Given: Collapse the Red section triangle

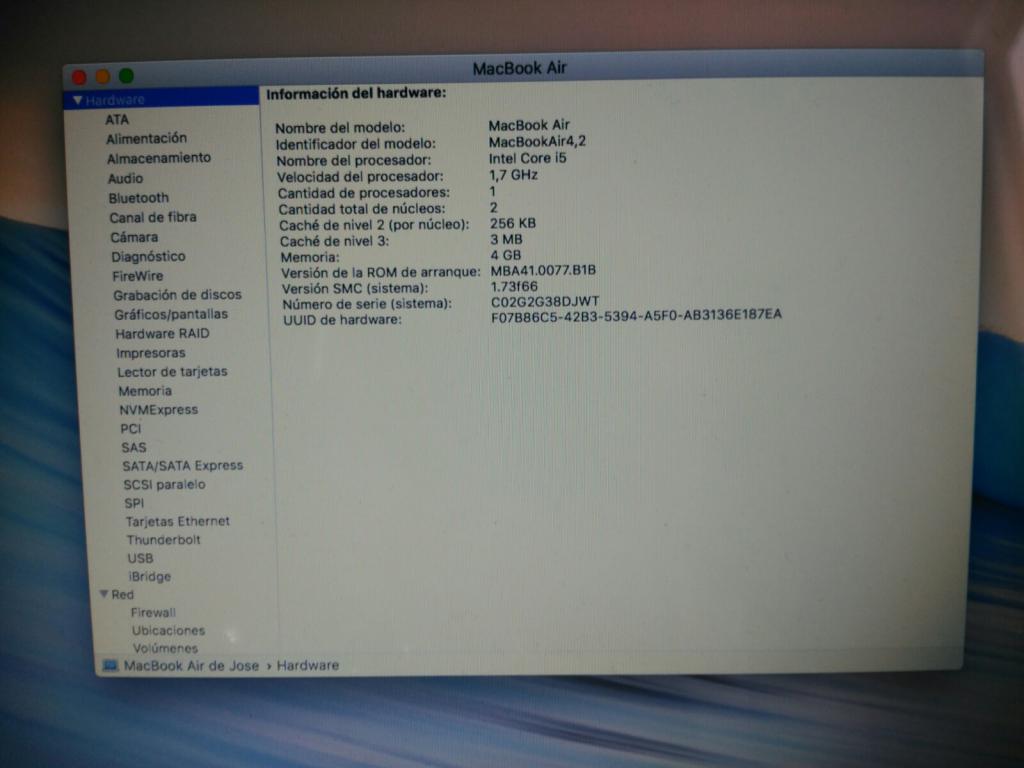Looking at the screenshot, I should tap(104, 594).
